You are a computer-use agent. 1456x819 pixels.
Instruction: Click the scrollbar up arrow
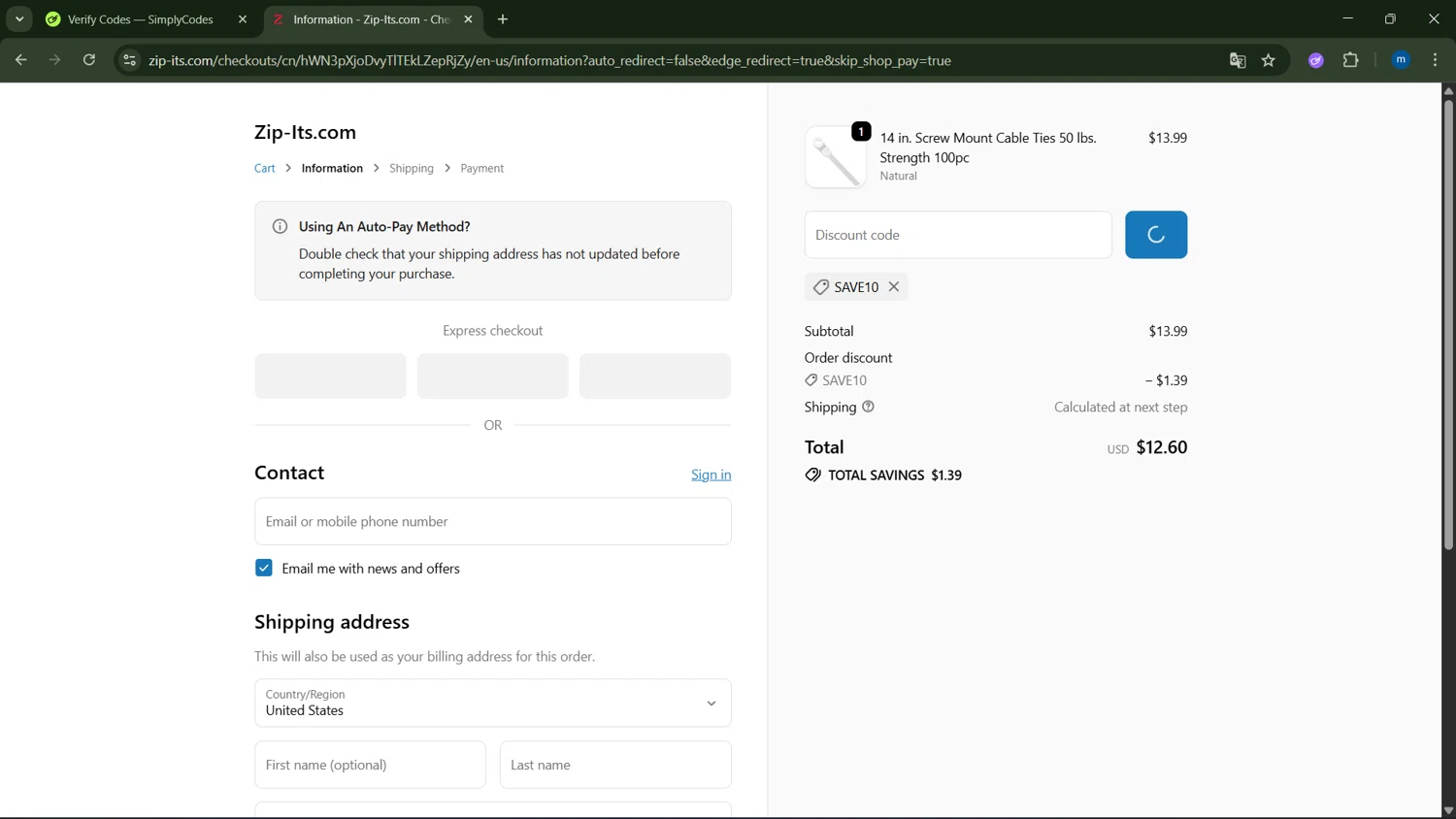tap(1448, 90)
